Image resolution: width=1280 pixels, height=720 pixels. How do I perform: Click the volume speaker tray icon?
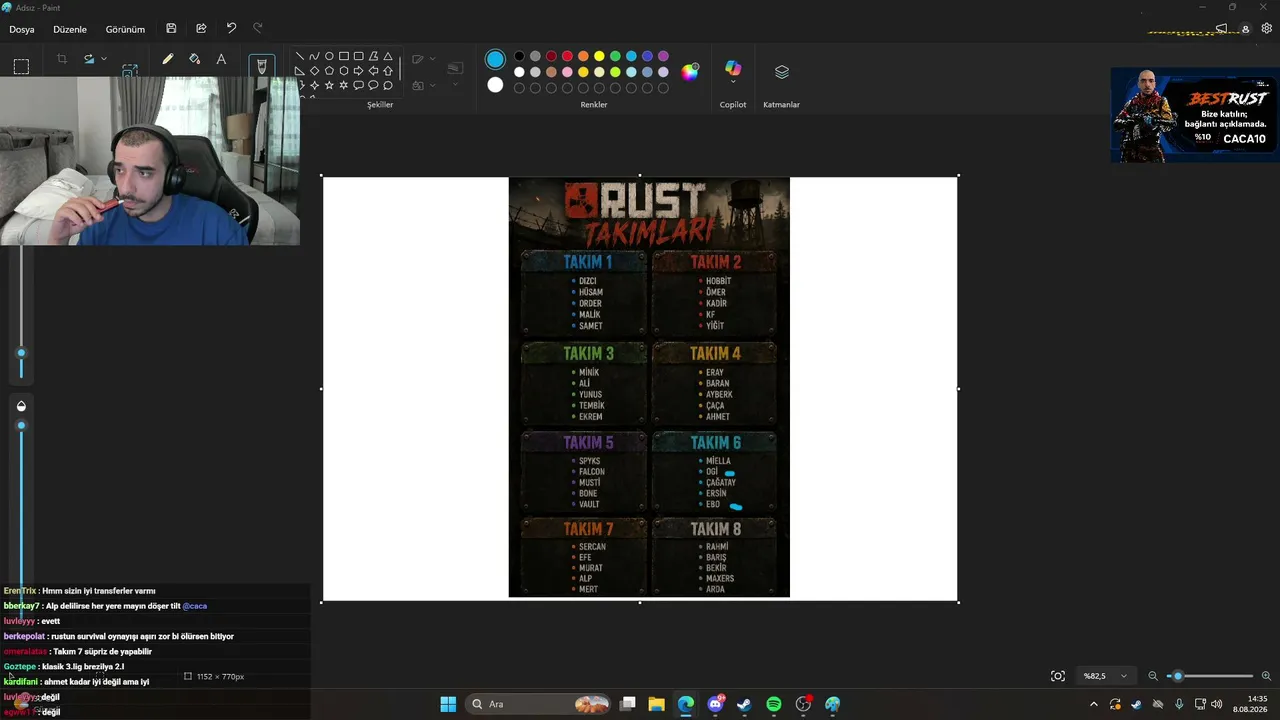coord(1216,704)
